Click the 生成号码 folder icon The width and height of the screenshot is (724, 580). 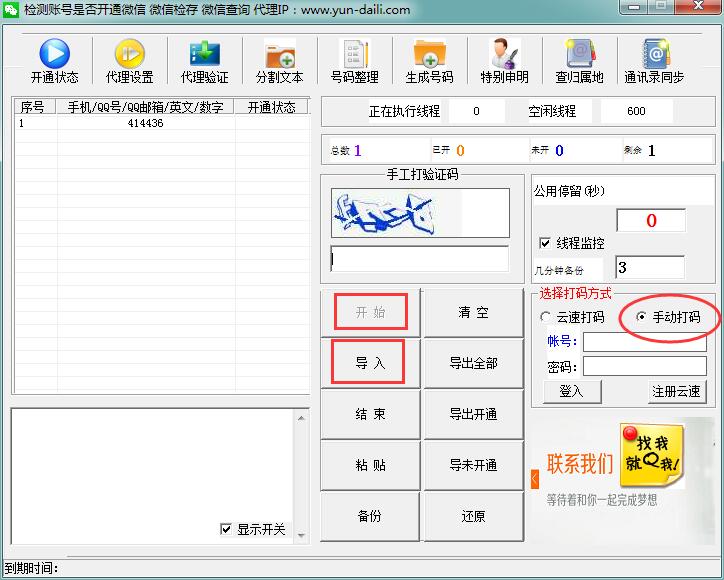coord(429,53)
